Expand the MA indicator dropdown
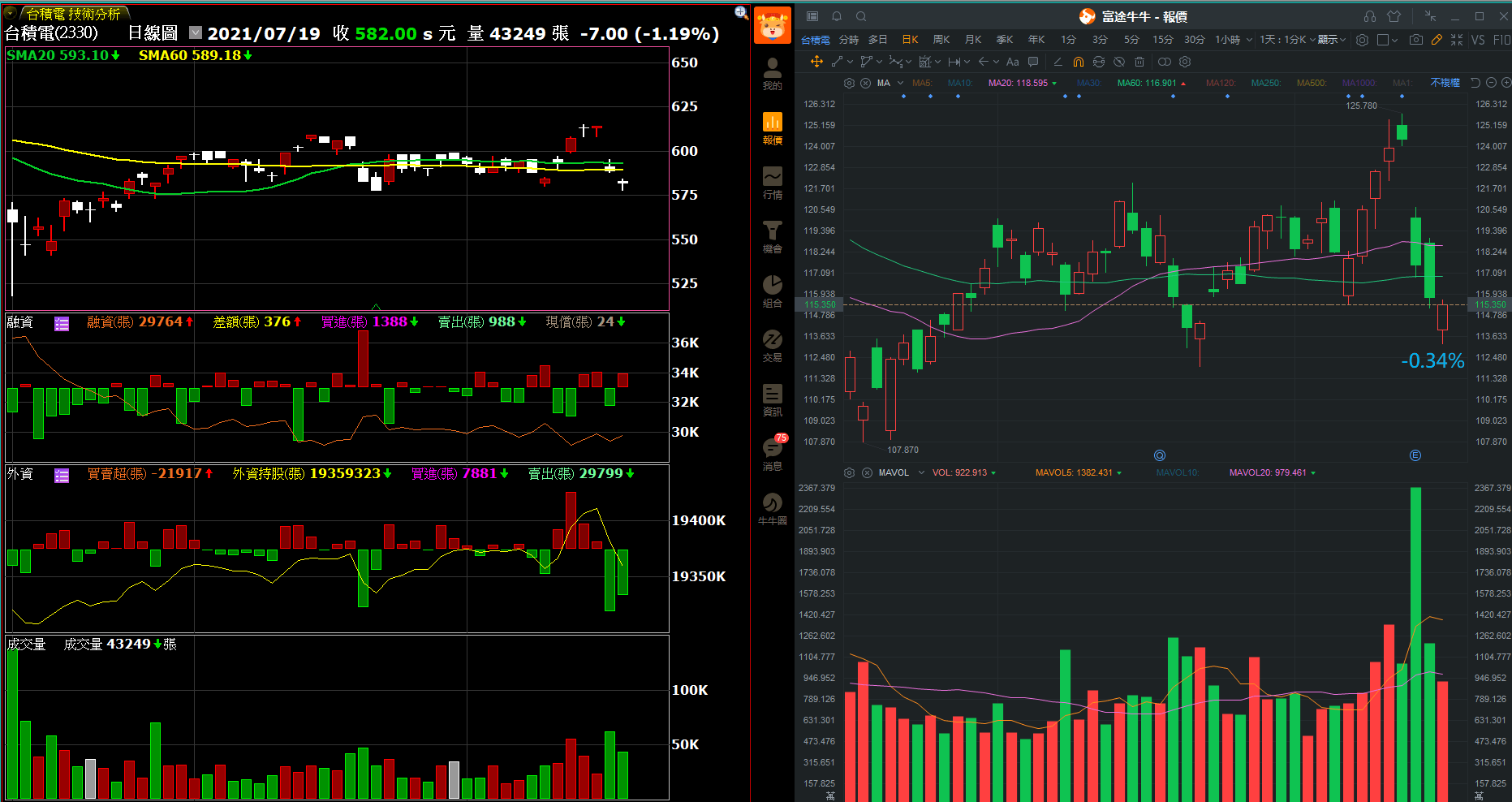Screen dimensions: 1512x802 (900, 83)
